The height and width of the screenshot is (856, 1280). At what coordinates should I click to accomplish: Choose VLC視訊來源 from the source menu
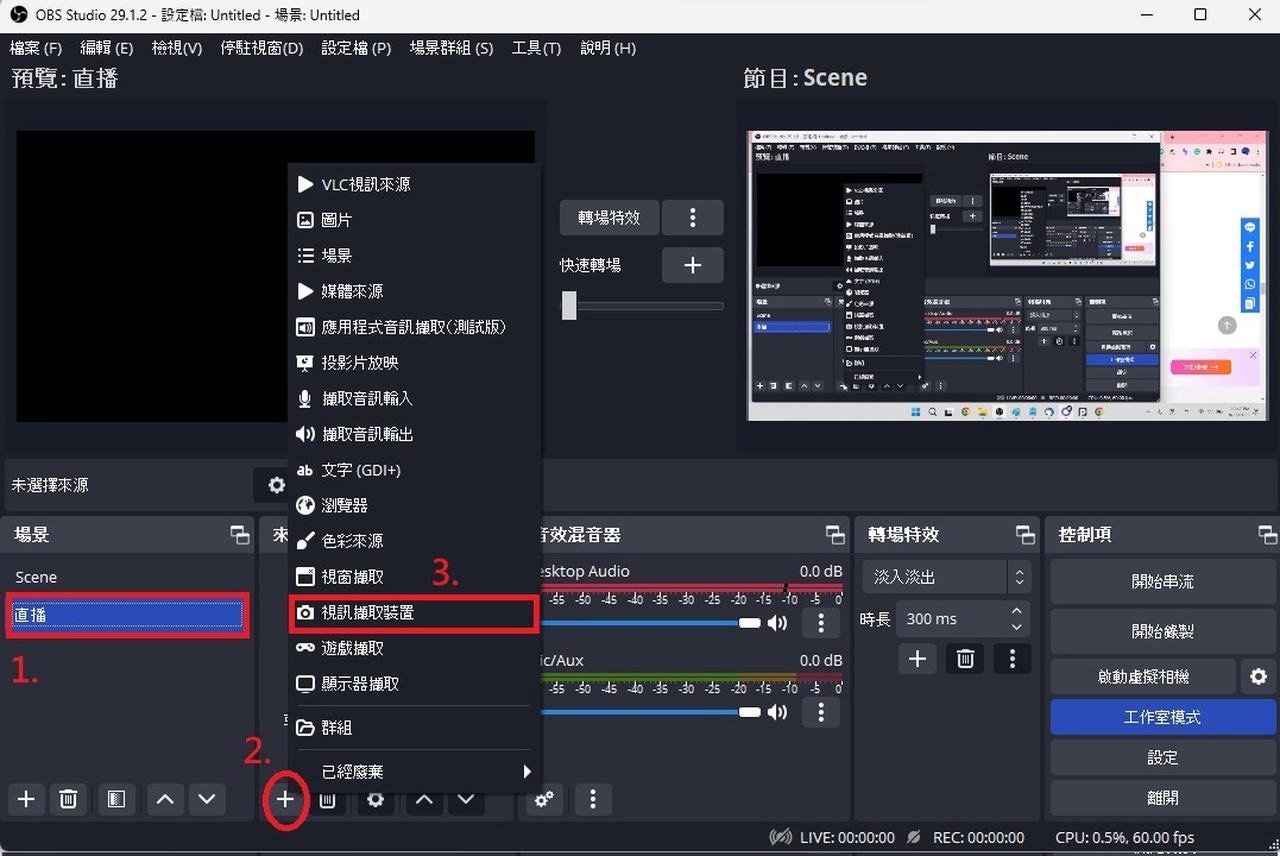pos(415,184)
